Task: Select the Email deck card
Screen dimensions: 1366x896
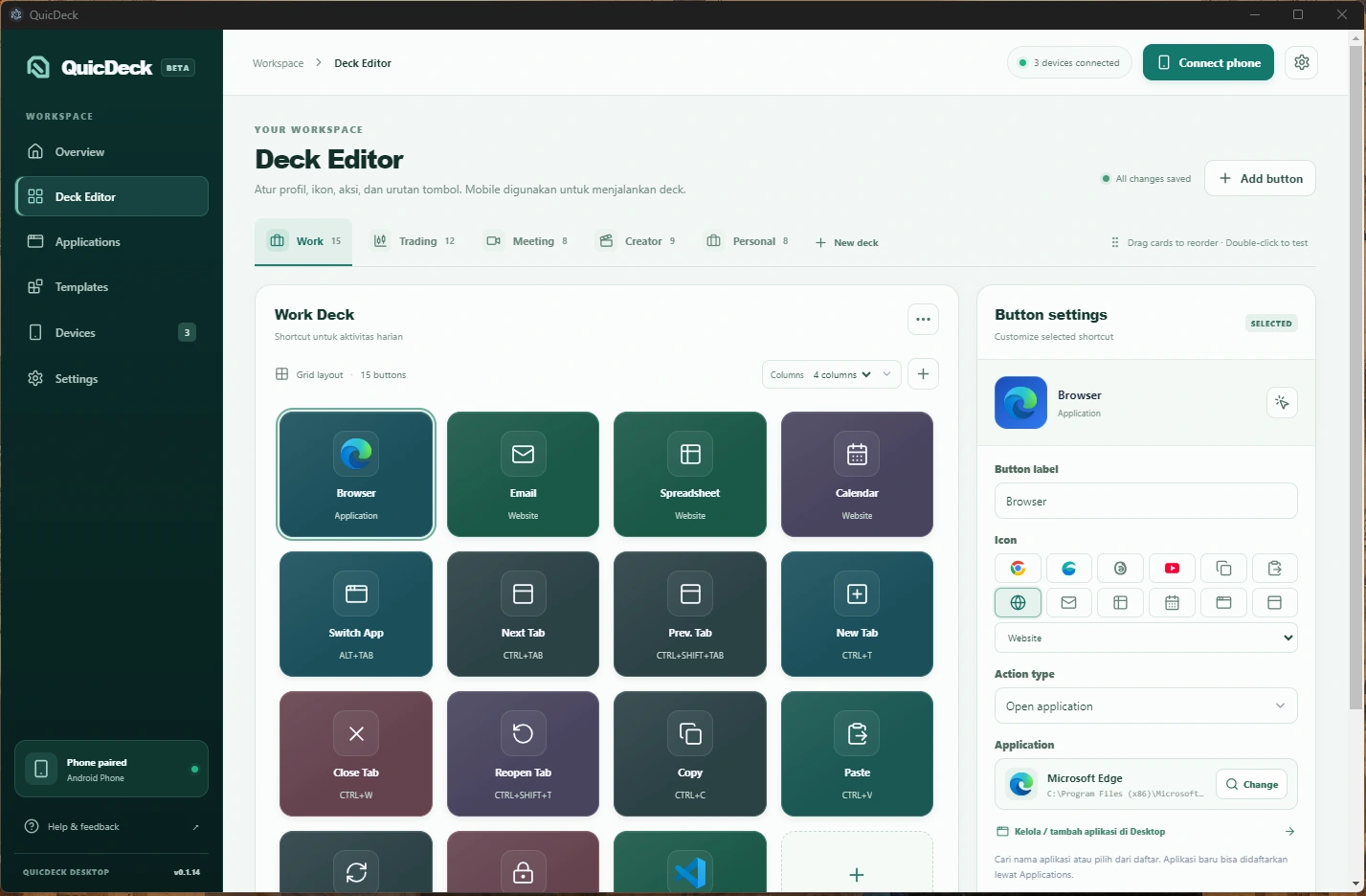Action: [x=523, y=474]
